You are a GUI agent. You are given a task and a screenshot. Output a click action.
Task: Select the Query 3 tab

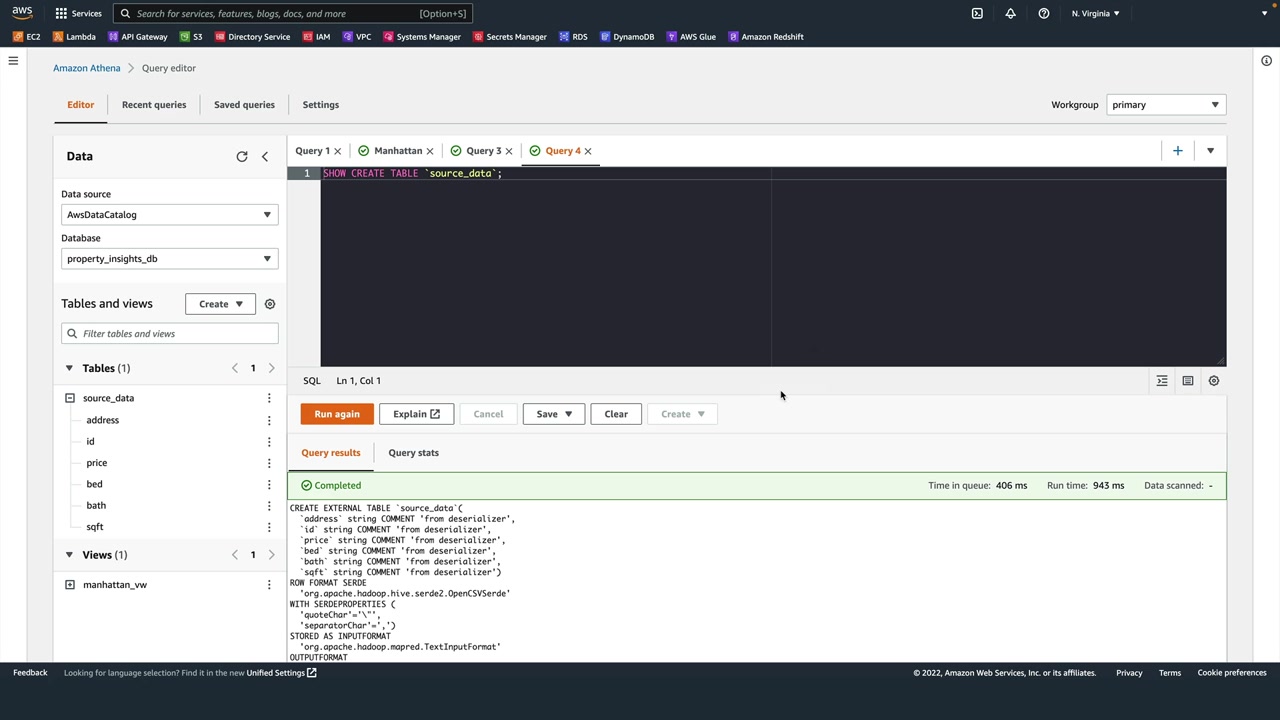484,151
